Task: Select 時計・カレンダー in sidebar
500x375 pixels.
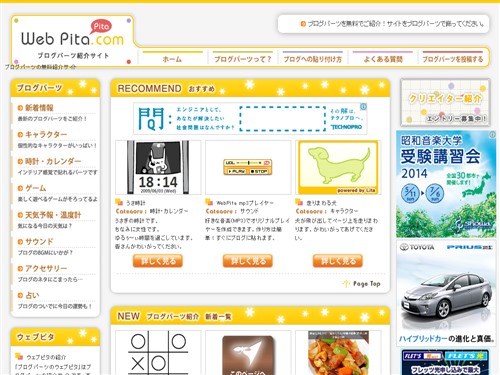Action: [x=53, y=161]
